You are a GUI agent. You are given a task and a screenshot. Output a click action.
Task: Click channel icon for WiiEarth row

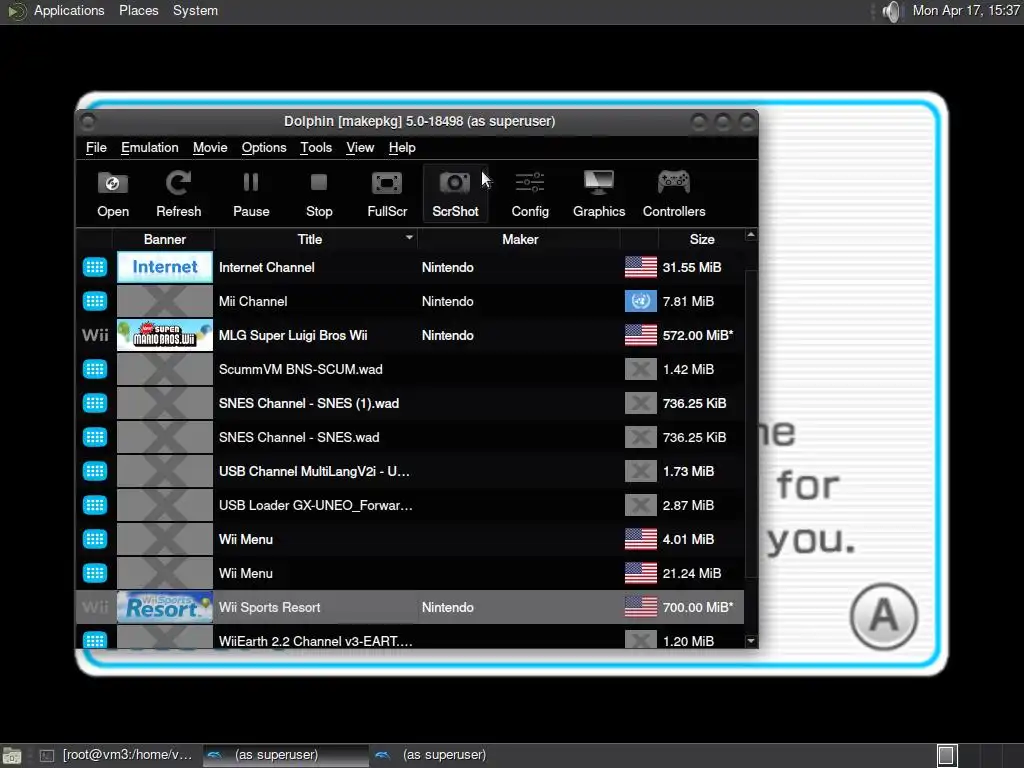[95, 640]
